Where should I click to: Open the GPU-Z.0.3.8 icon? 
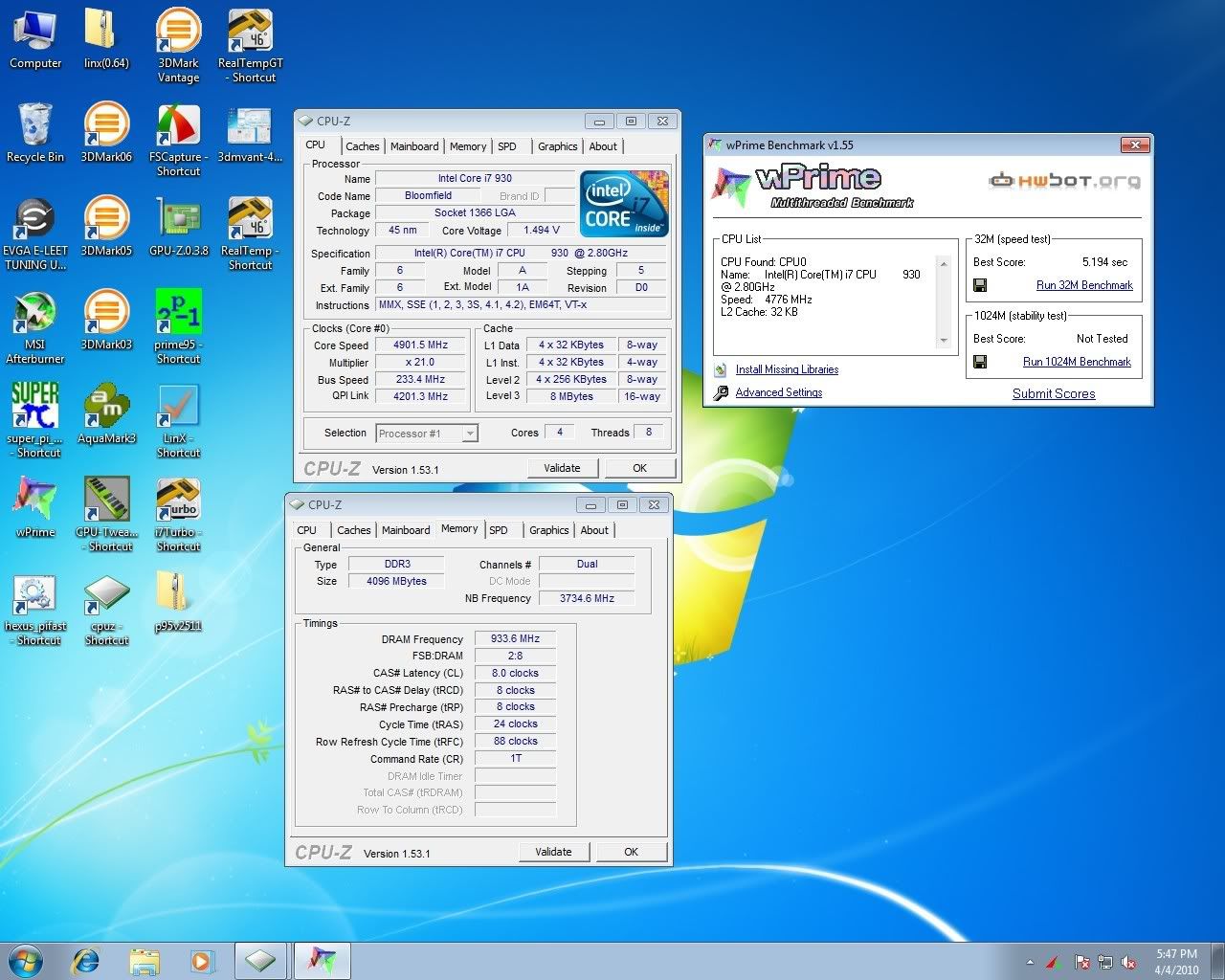178,227
